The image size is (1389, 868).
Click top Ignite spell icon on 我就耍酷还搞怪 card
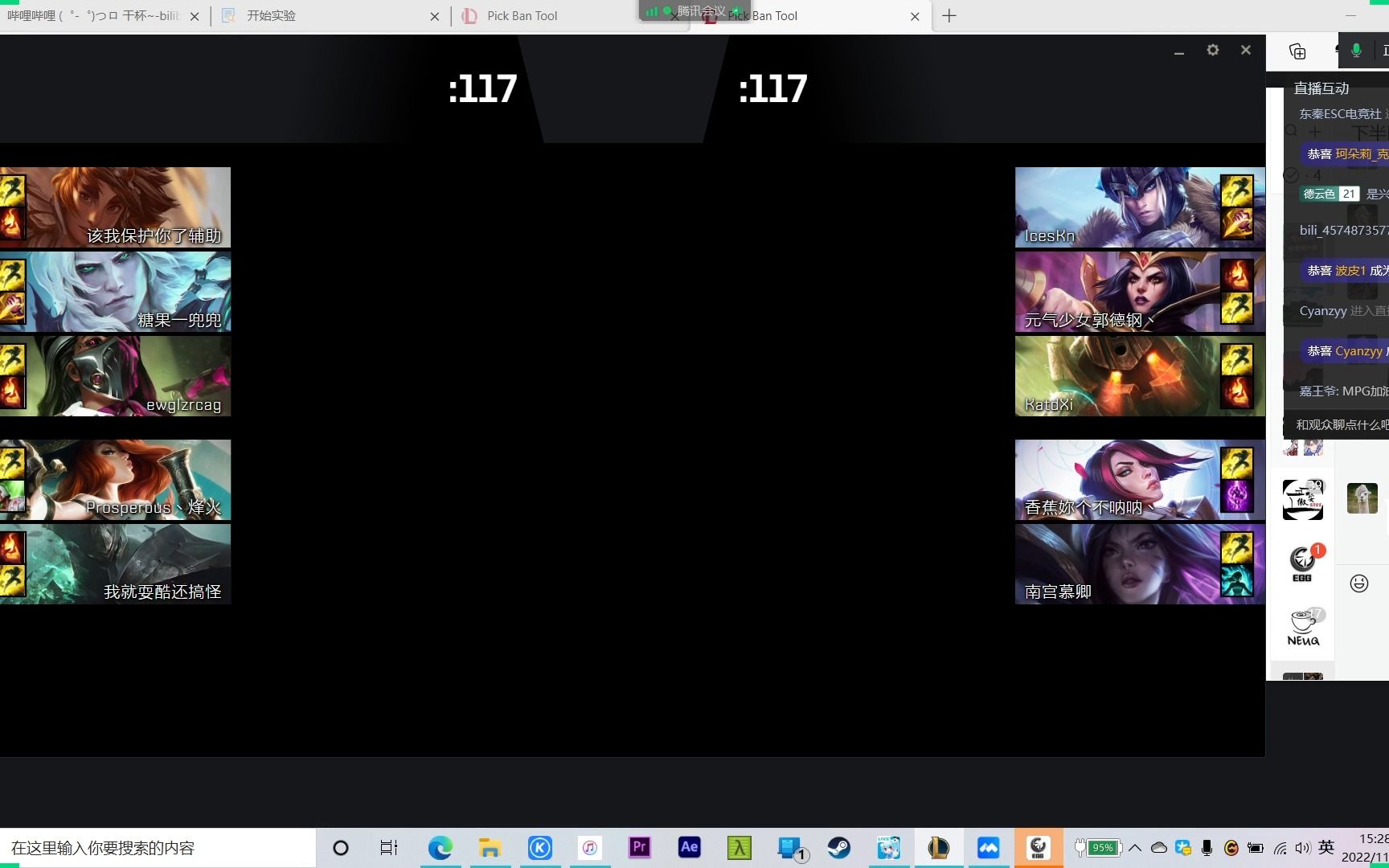[x=12, y=548]
